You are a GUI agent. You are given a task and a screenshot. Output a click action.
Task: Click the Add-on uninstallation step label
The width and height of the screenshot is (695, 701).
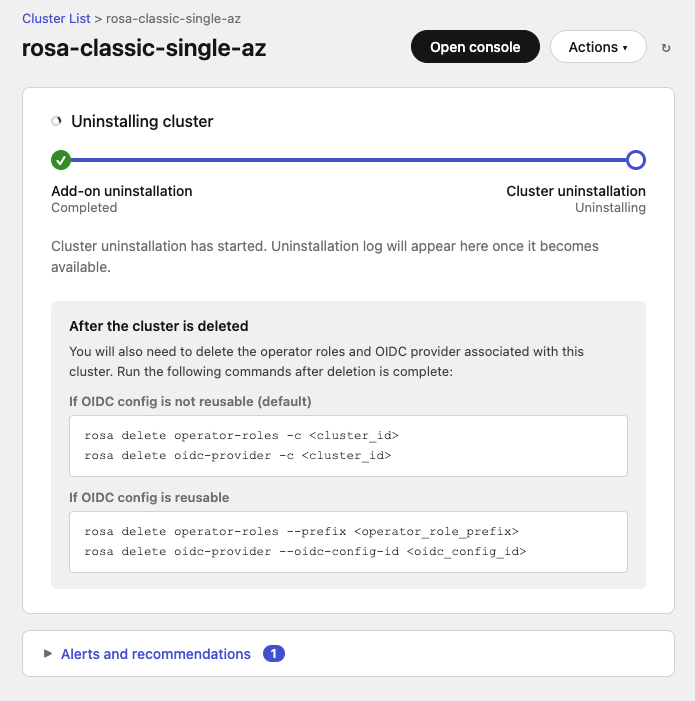coord(122,191)
